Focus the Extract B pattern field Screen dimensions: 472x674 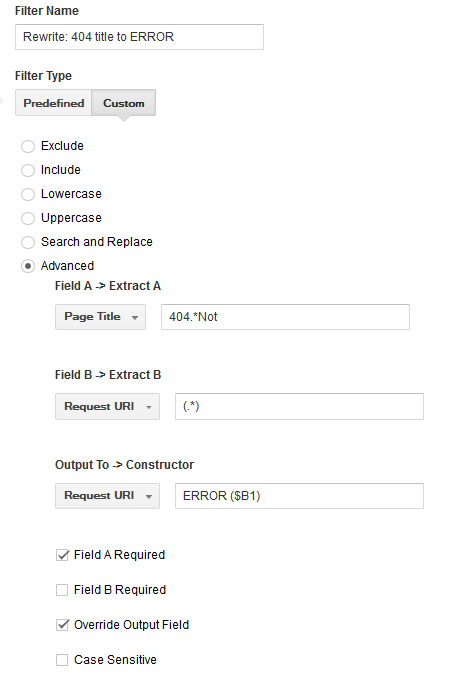299,406
